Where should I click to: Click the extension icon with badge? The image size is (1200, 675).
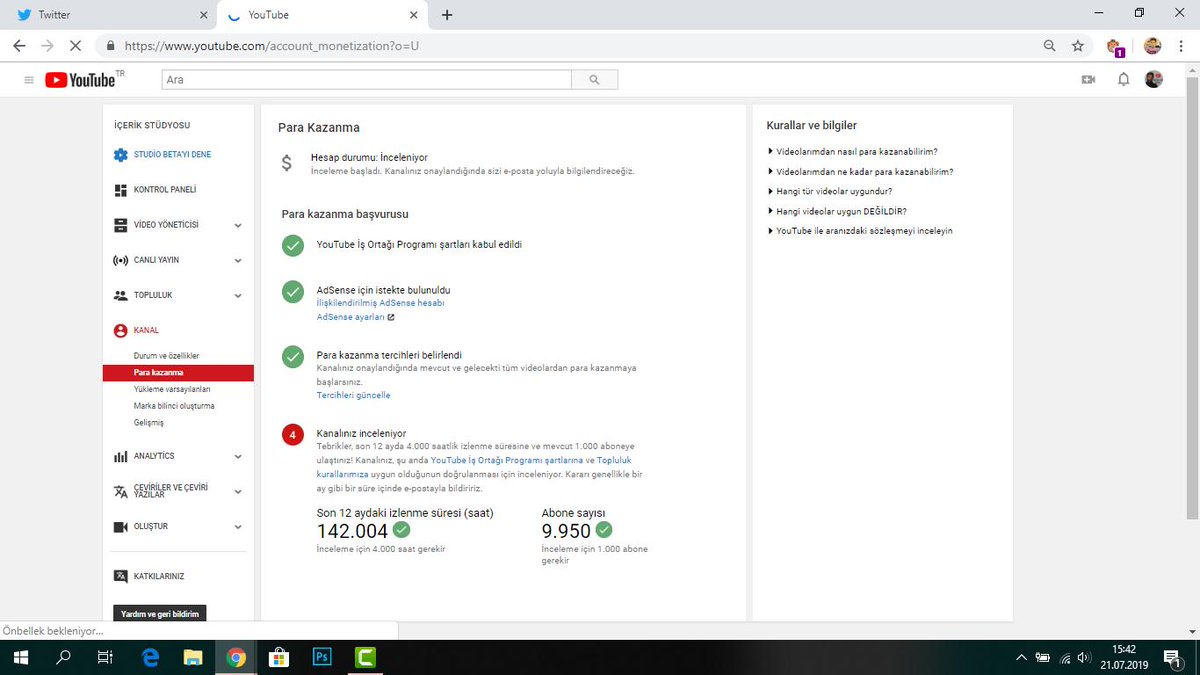click(x=1115, y=47)
